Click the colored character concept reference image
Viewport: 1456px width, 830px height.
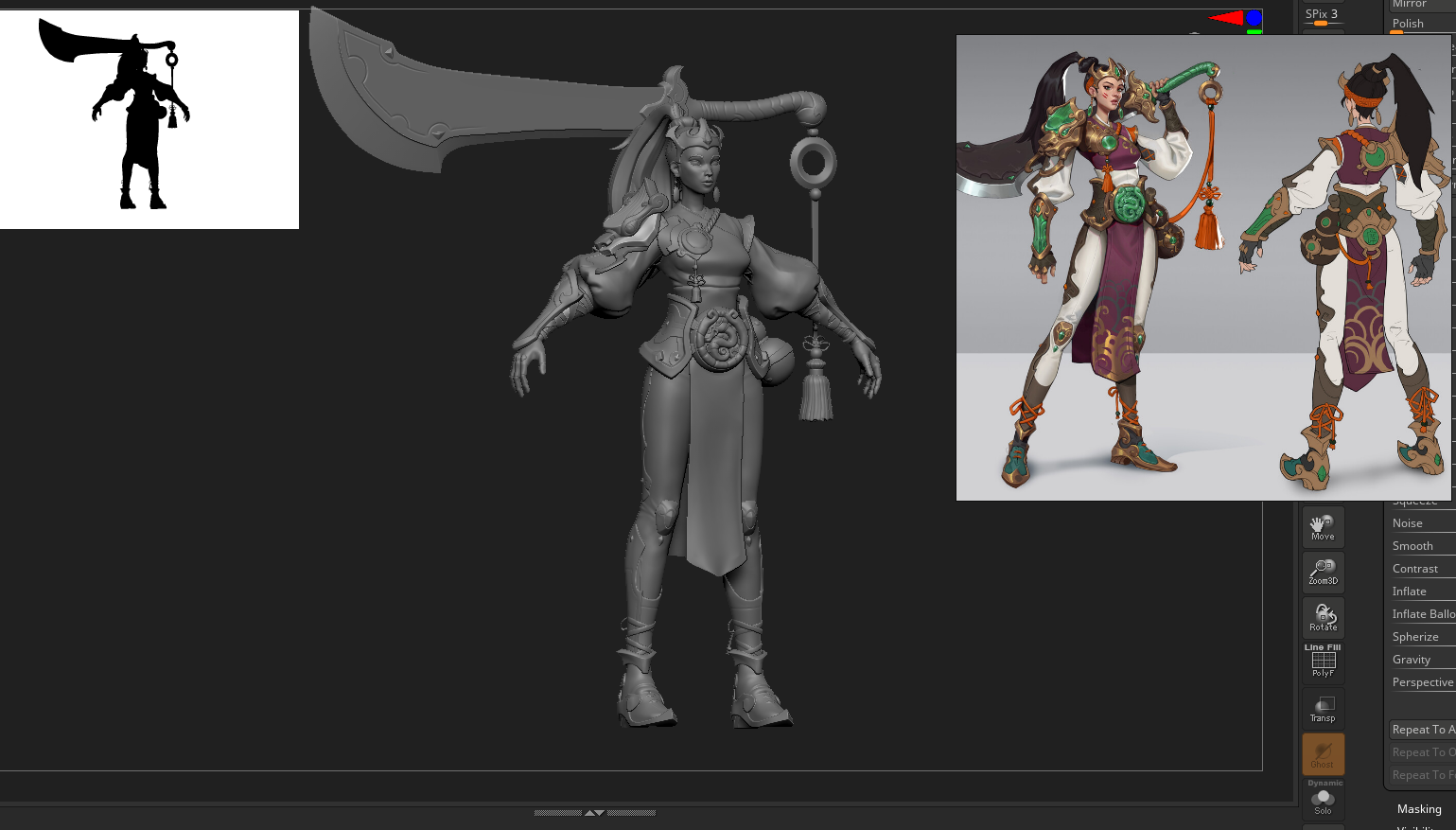pyautogui.click(x=1205, y=268)
